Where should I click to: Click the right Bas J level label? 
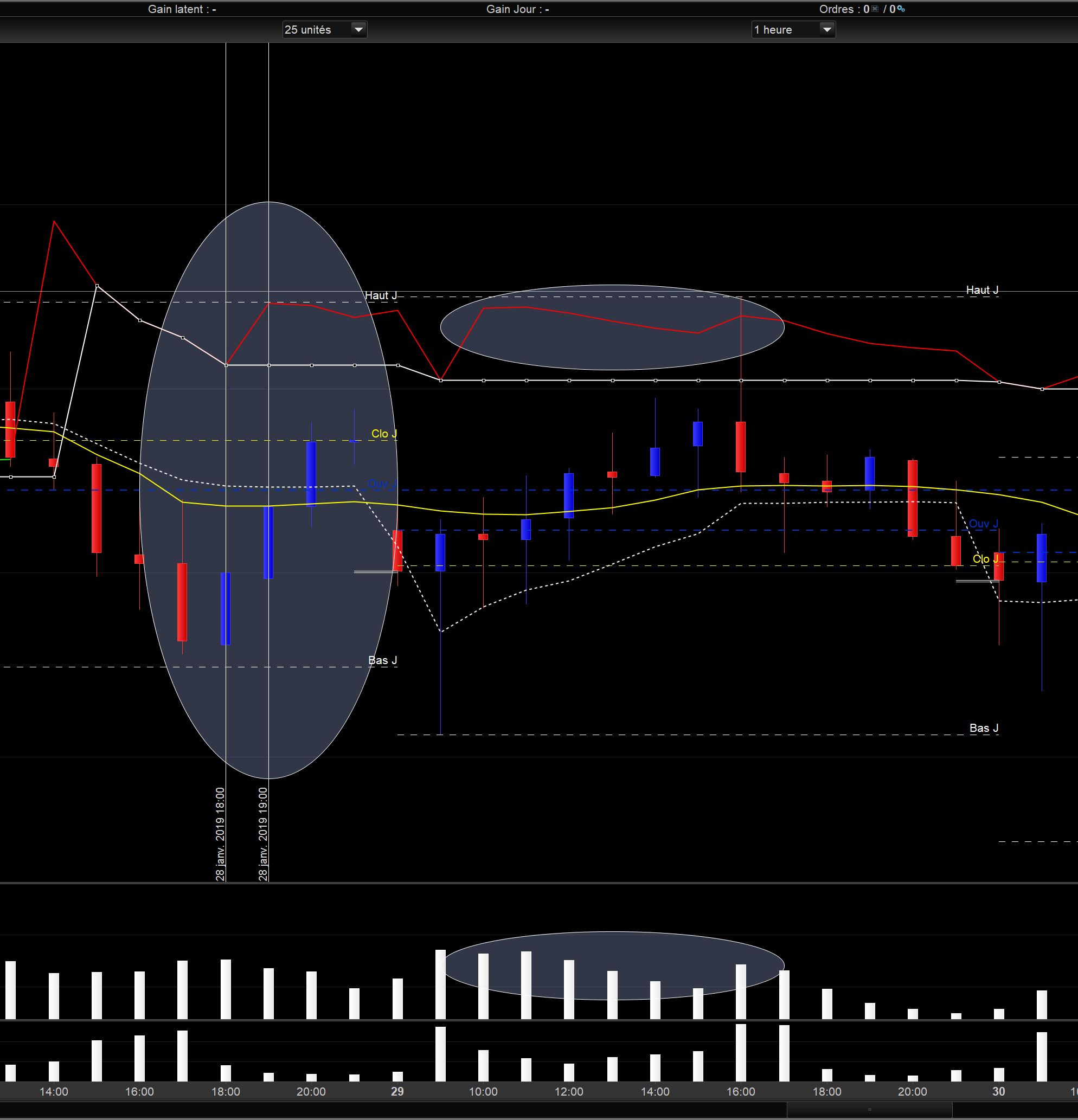coord(984,728)
